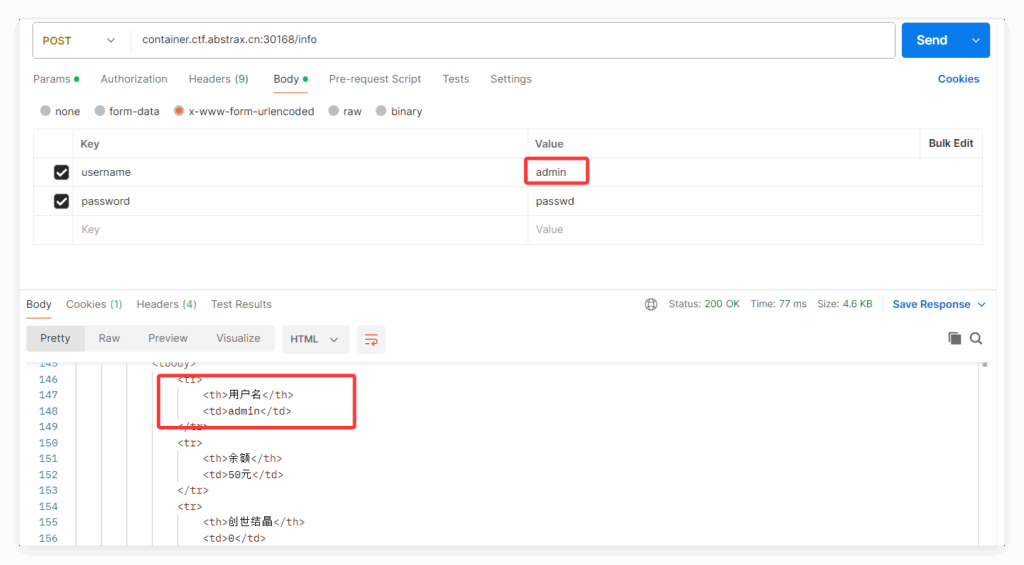Click Bulk Edit in the parameters table

950,143
